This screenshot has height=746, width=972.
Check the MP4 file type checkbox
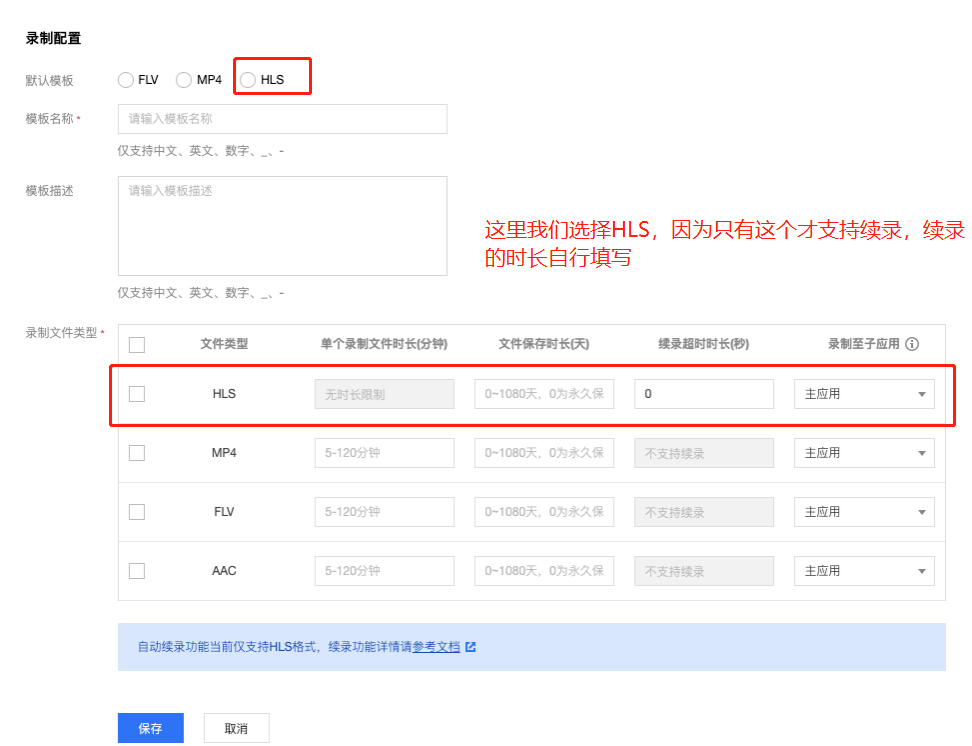[x=137, y=453]
